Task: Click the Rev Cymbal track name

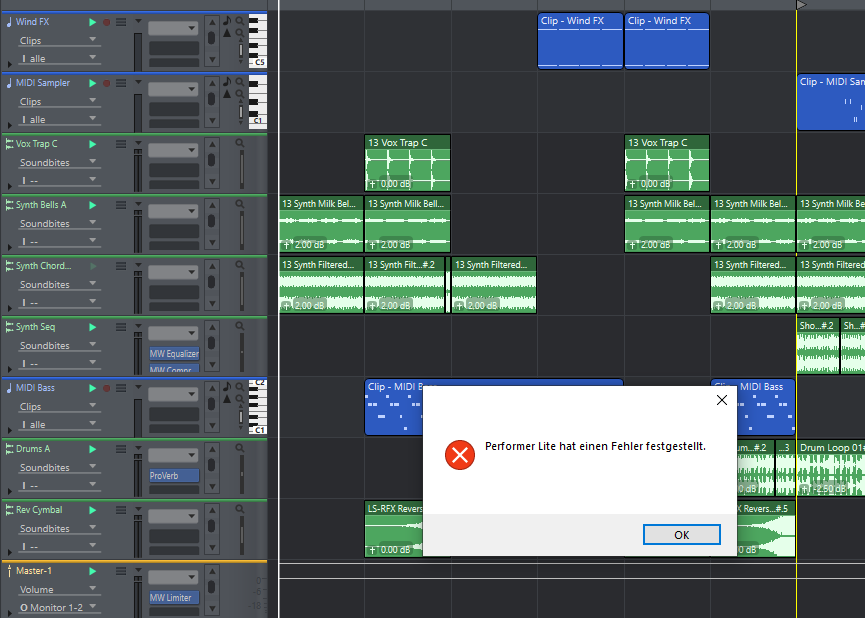Action: pos(39,510)
